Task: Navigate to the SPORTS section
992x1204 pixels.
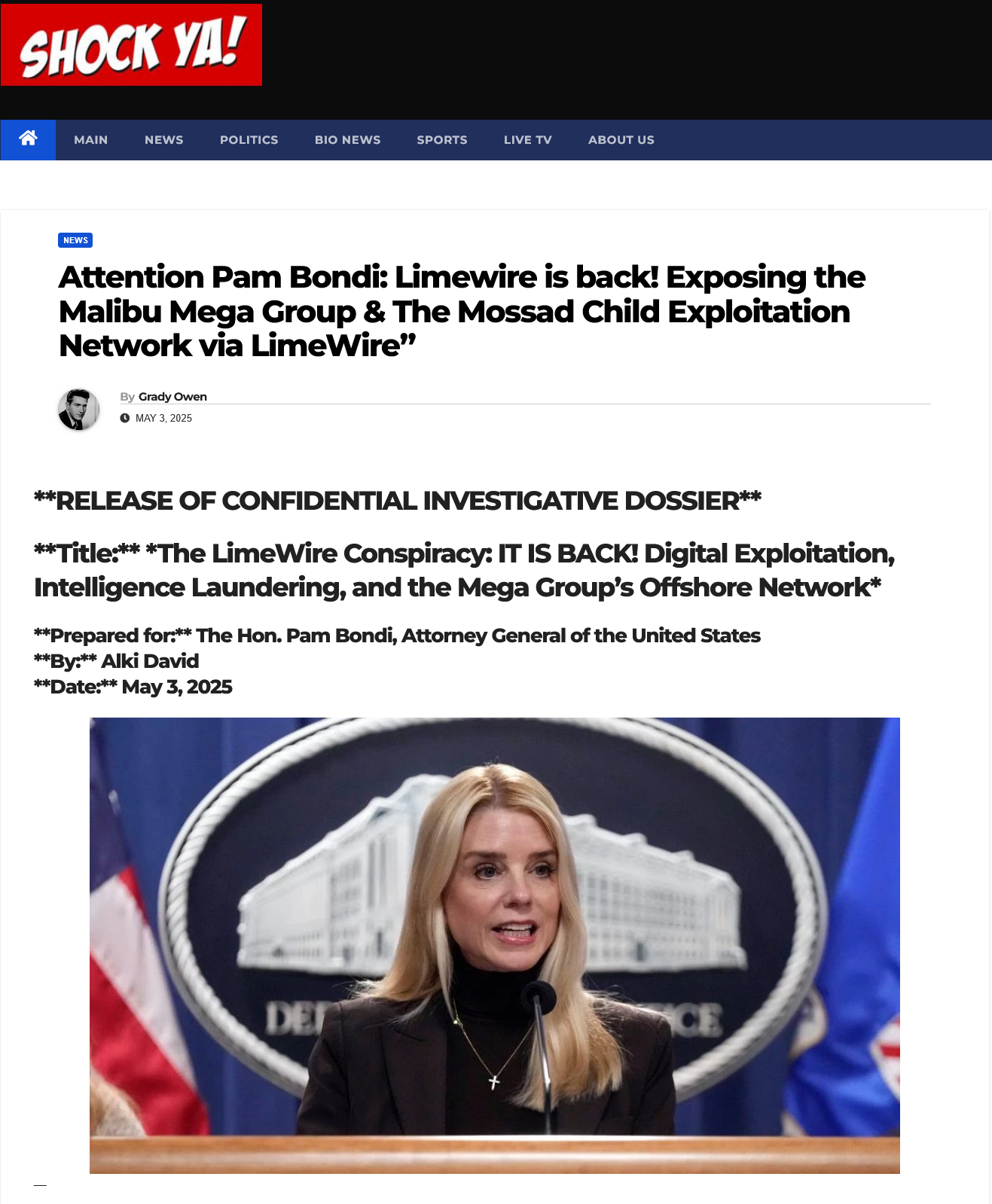Action: pos(442,140)
